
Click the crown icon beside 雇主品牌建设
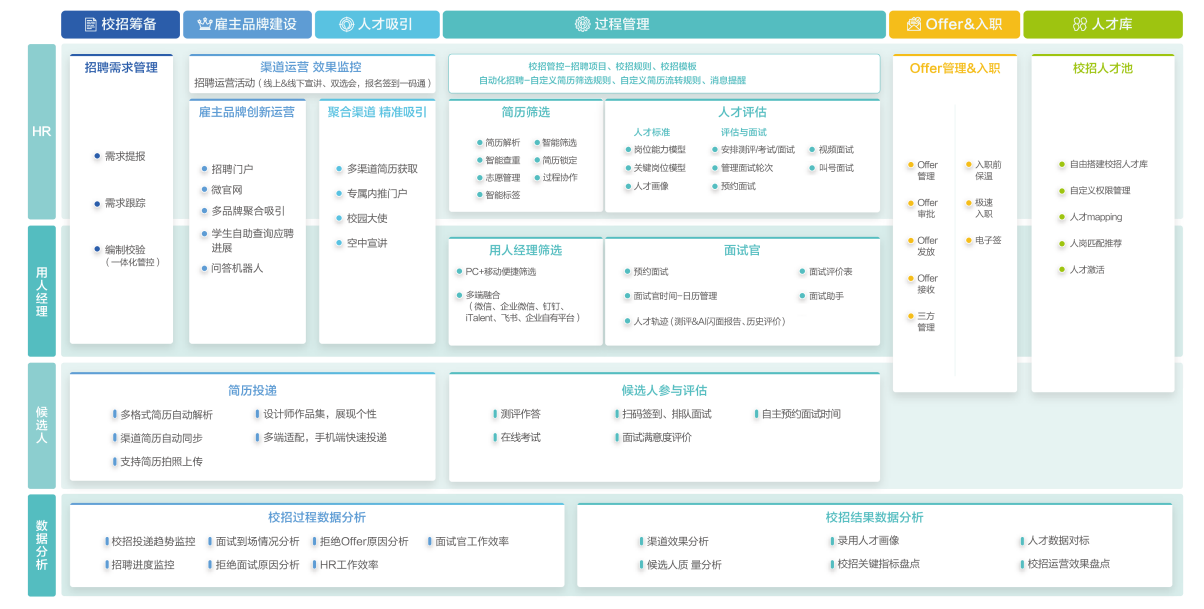(205, 24)
